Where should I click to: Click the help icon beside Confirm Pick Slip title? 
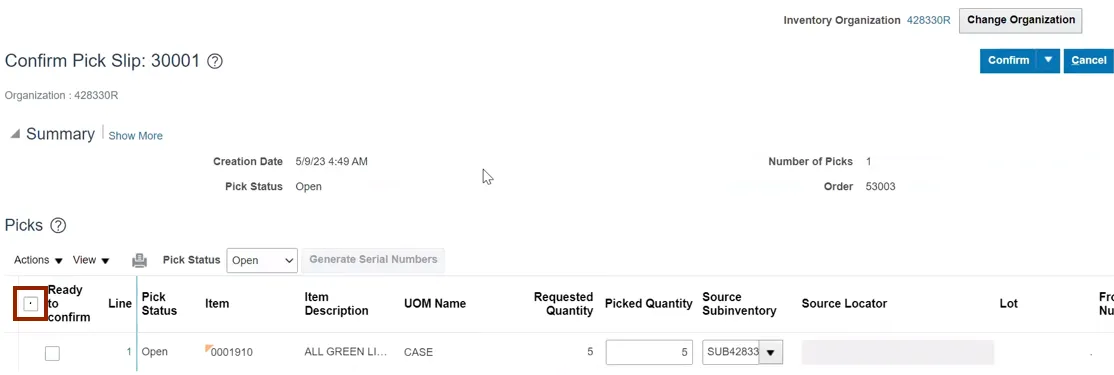(x=215, y=61)
